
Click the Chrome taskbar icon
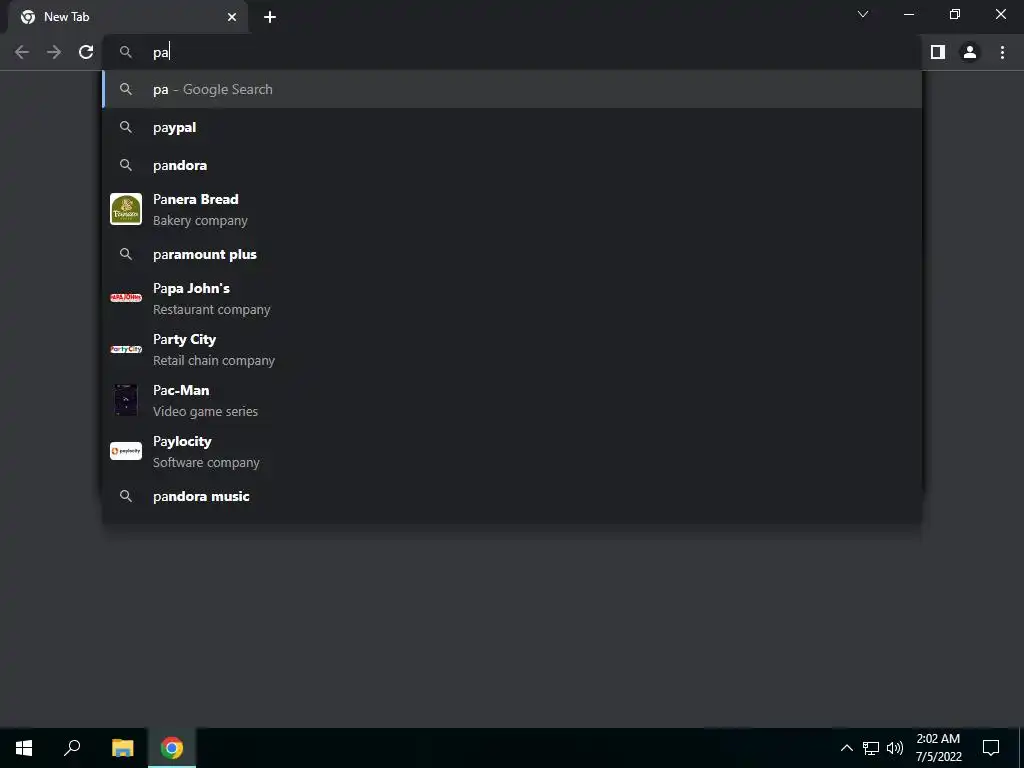point(172,748)
